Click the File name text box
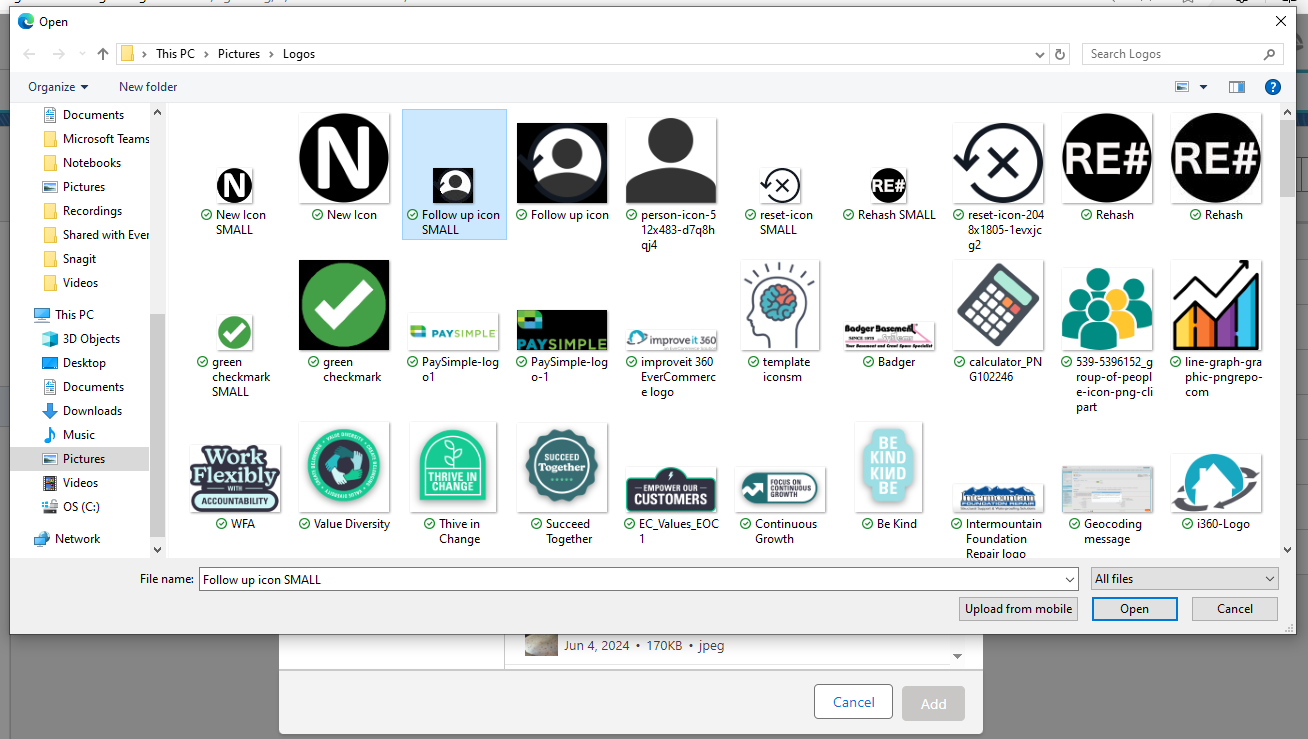The height and width of the screenshot is (739, 1308). 631,579
